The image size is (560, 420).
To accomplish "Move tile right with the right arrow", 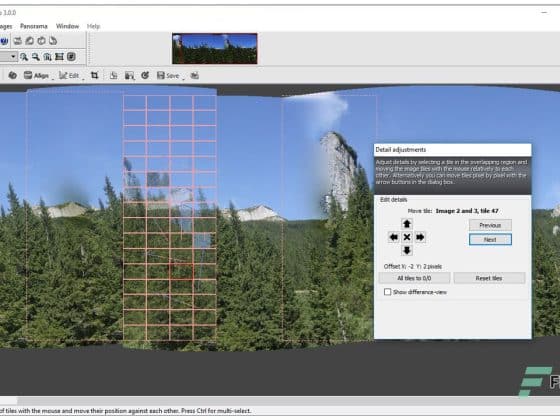I will [x=420, y=237].
